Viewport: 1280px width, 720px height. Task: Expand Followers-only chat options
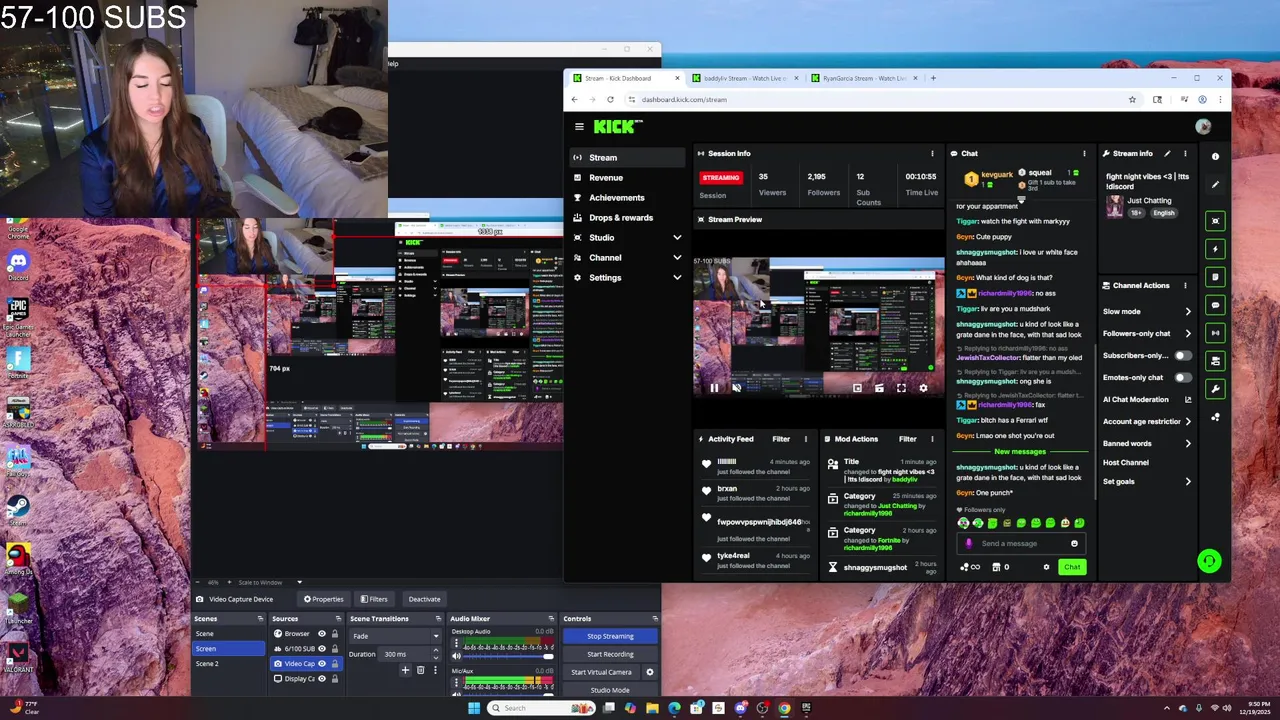coord(1187,333)
